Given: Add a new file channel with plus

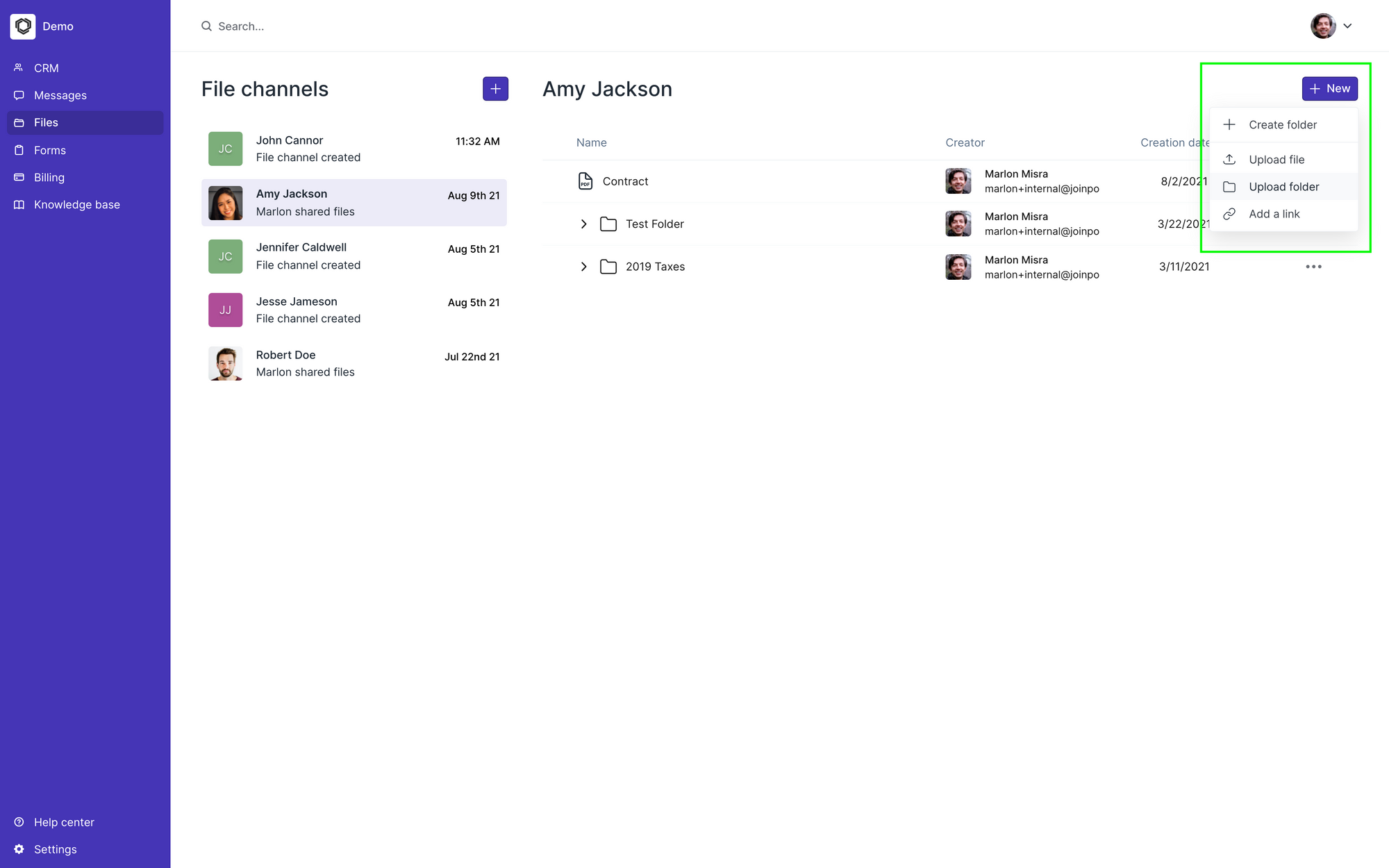Looking at the screenshot, I should pyautogui.click(x=495, y=89).
